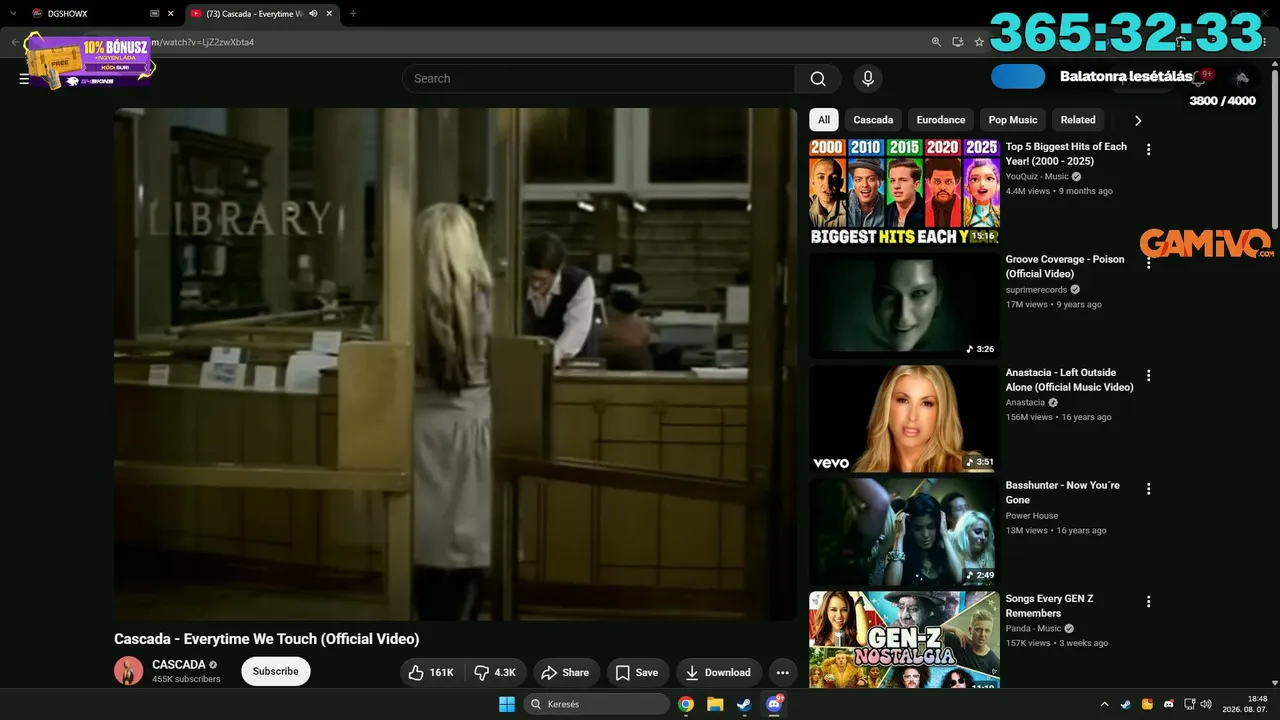The width and height of the screenshot is (1280, 720).
Task: Open the Discord system tray icon
Action: [1169, 704]
